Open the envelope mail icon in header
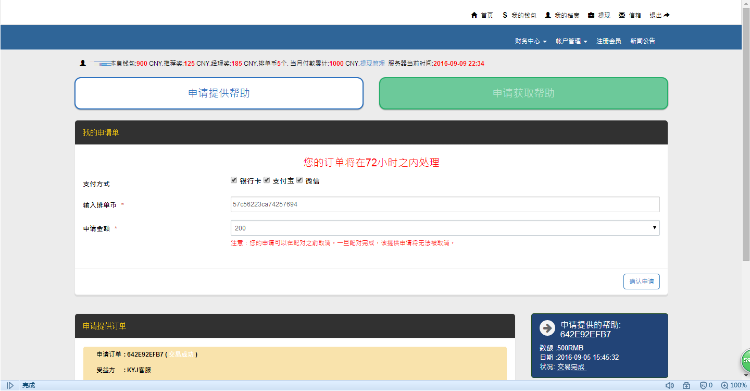This screenshot has height=391, width=750. [622, 15]
